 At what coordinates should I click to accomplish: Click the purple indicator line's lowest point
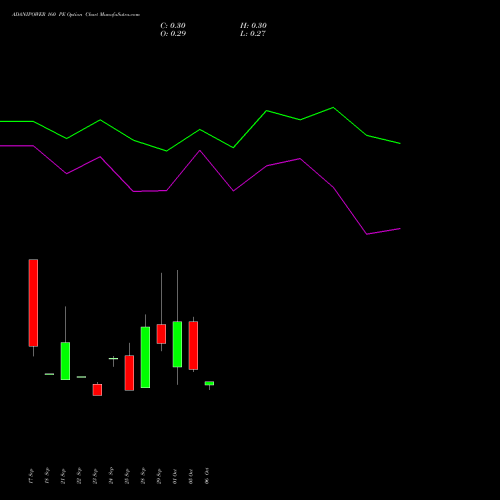pos(367,234)
